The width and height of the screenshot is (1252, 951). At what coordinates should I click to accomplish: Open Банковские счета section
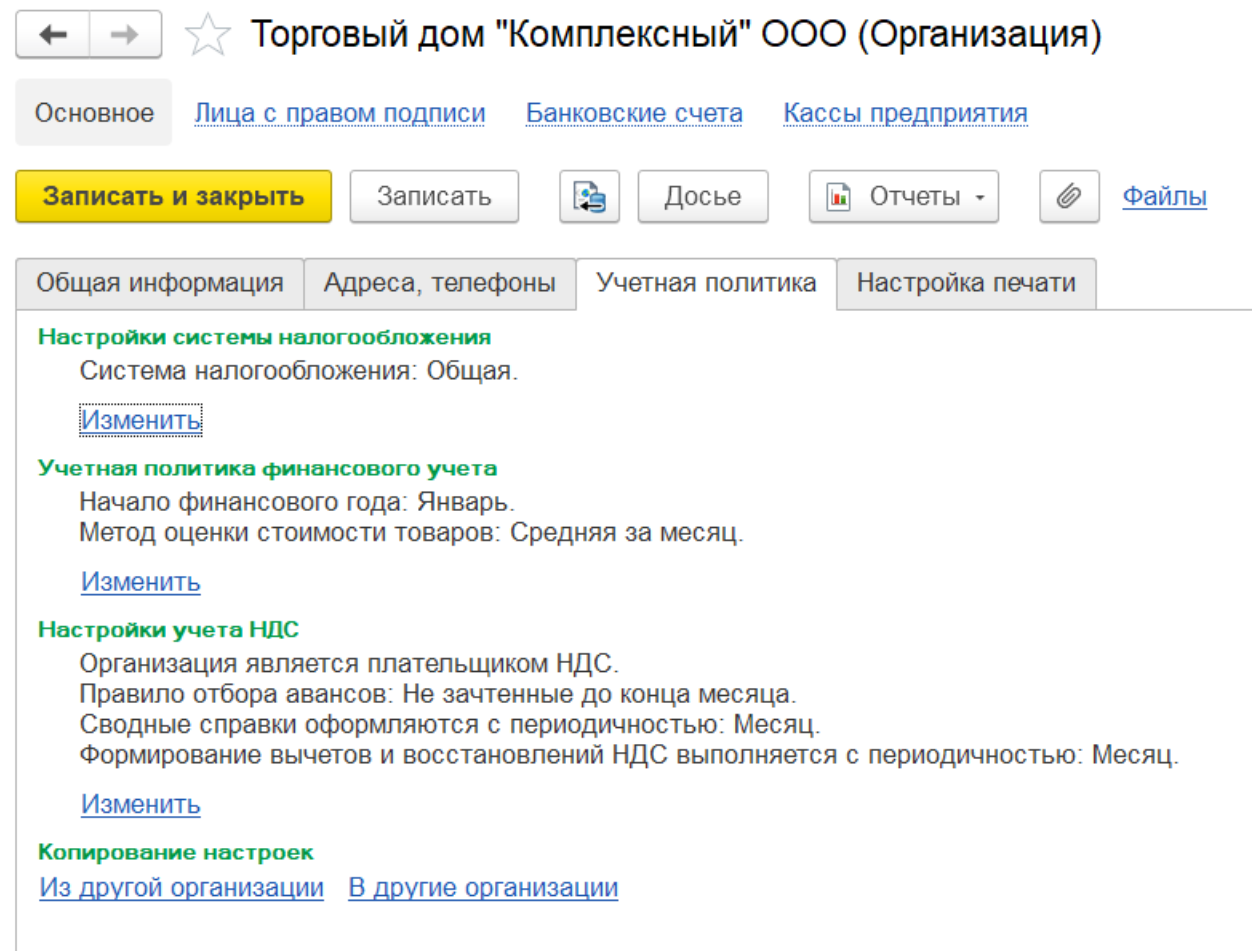click(x=634, y=113)
